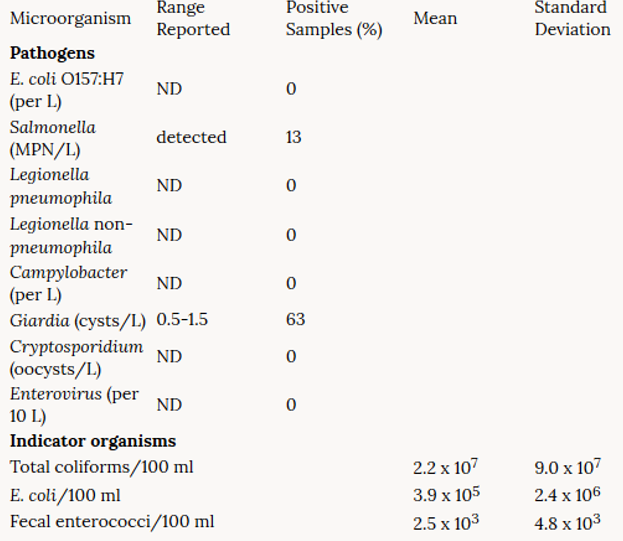Click the Positive Samples (%) header
This screenshot has height=541, width=623.
[x=334, y=18]
